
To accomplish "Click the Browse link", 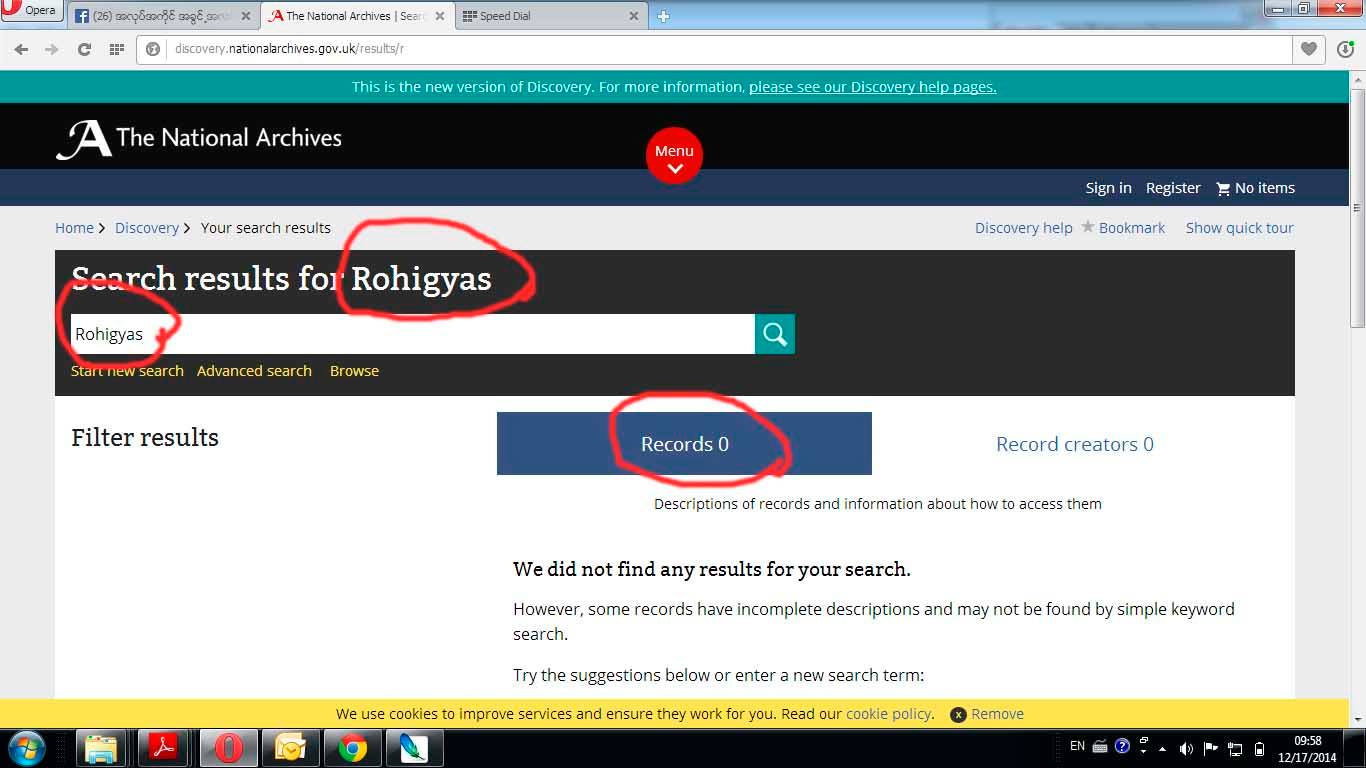I will [x=354, y=371].
